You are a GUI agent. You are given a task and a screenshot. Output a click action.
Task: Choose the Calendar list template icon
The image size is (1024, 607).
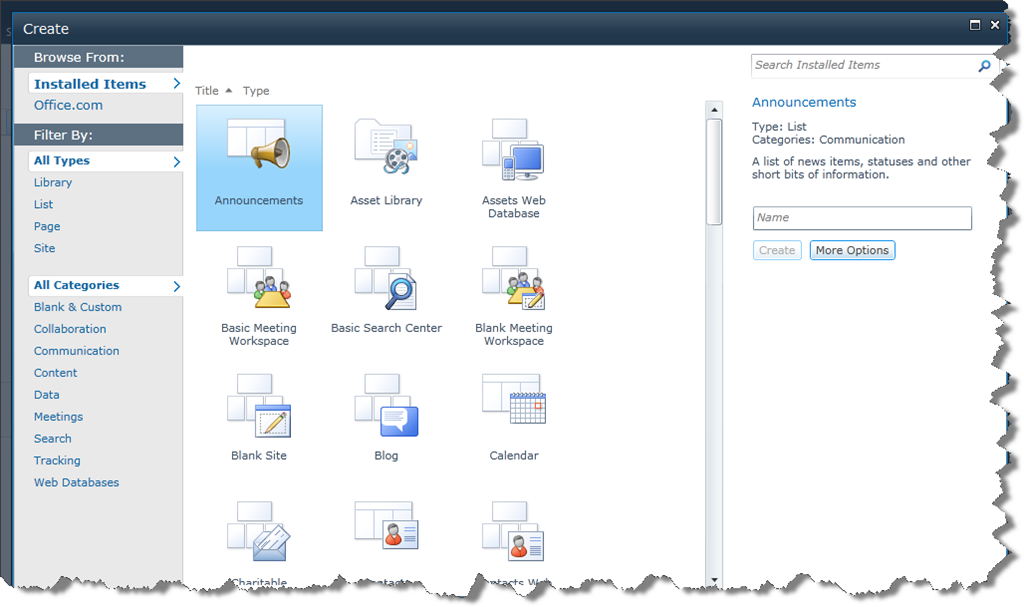coord(513,406)
